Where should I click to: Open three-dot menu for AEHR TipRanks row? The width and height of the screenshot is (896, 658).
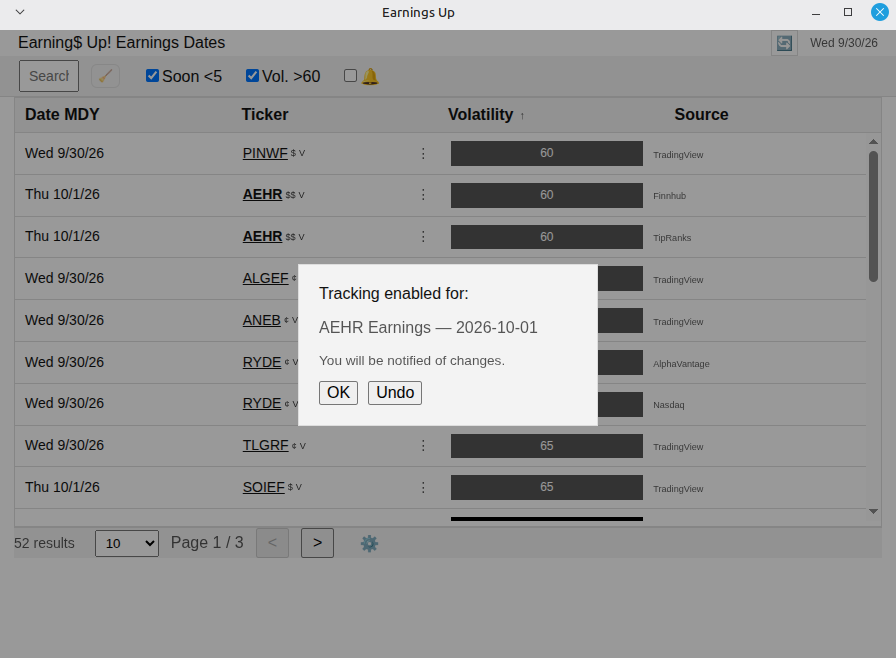pyautogui.click(x=423, y=236)
